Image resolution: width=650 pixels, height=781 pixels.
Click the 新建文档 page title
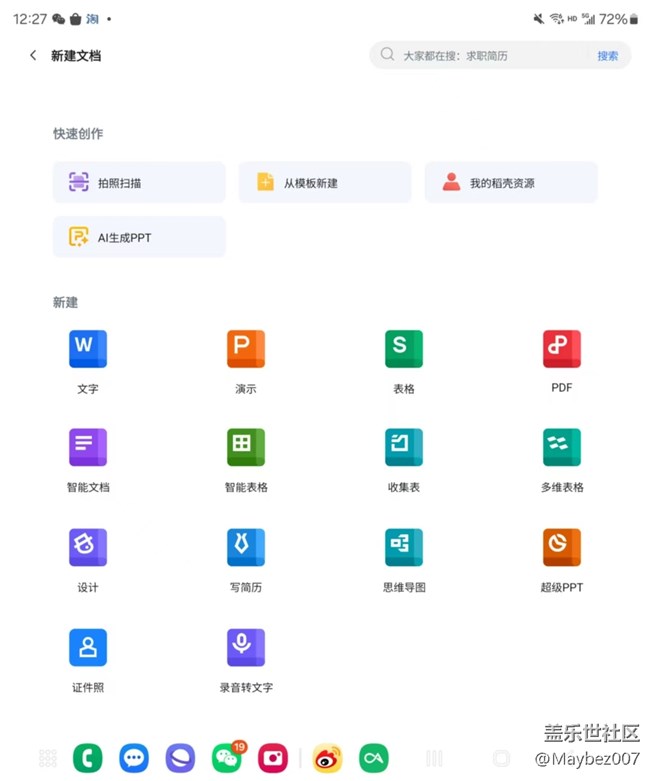click(x=76, y=56)
